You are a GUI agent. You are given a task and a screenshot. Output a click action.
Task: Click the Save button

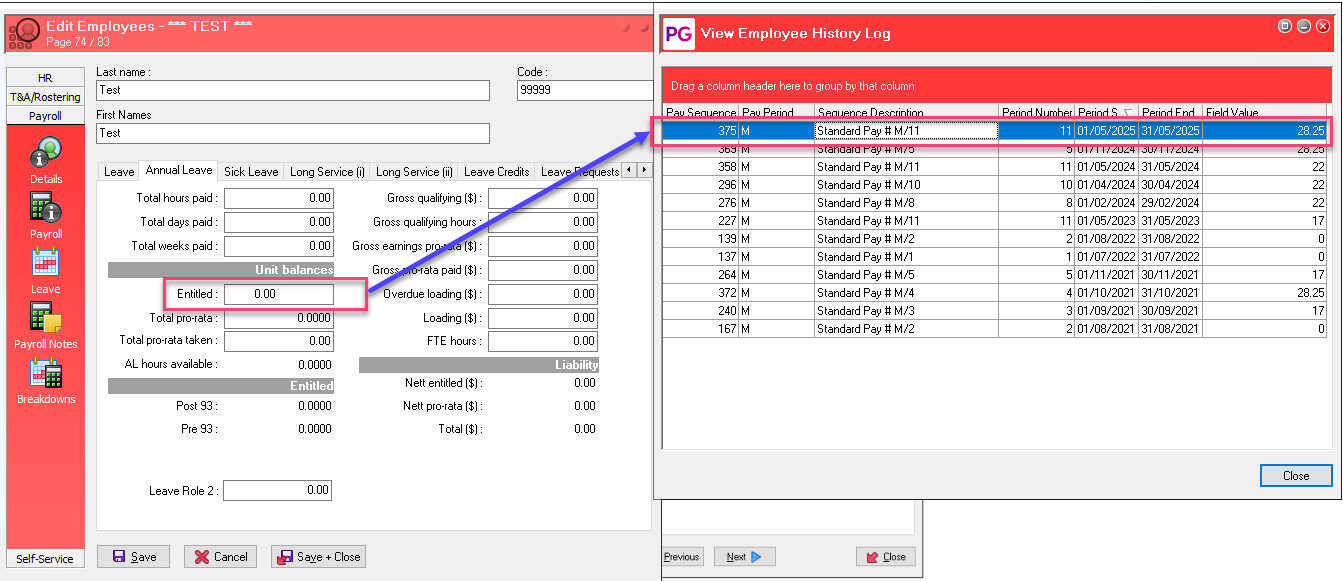(x=133, y=557)
